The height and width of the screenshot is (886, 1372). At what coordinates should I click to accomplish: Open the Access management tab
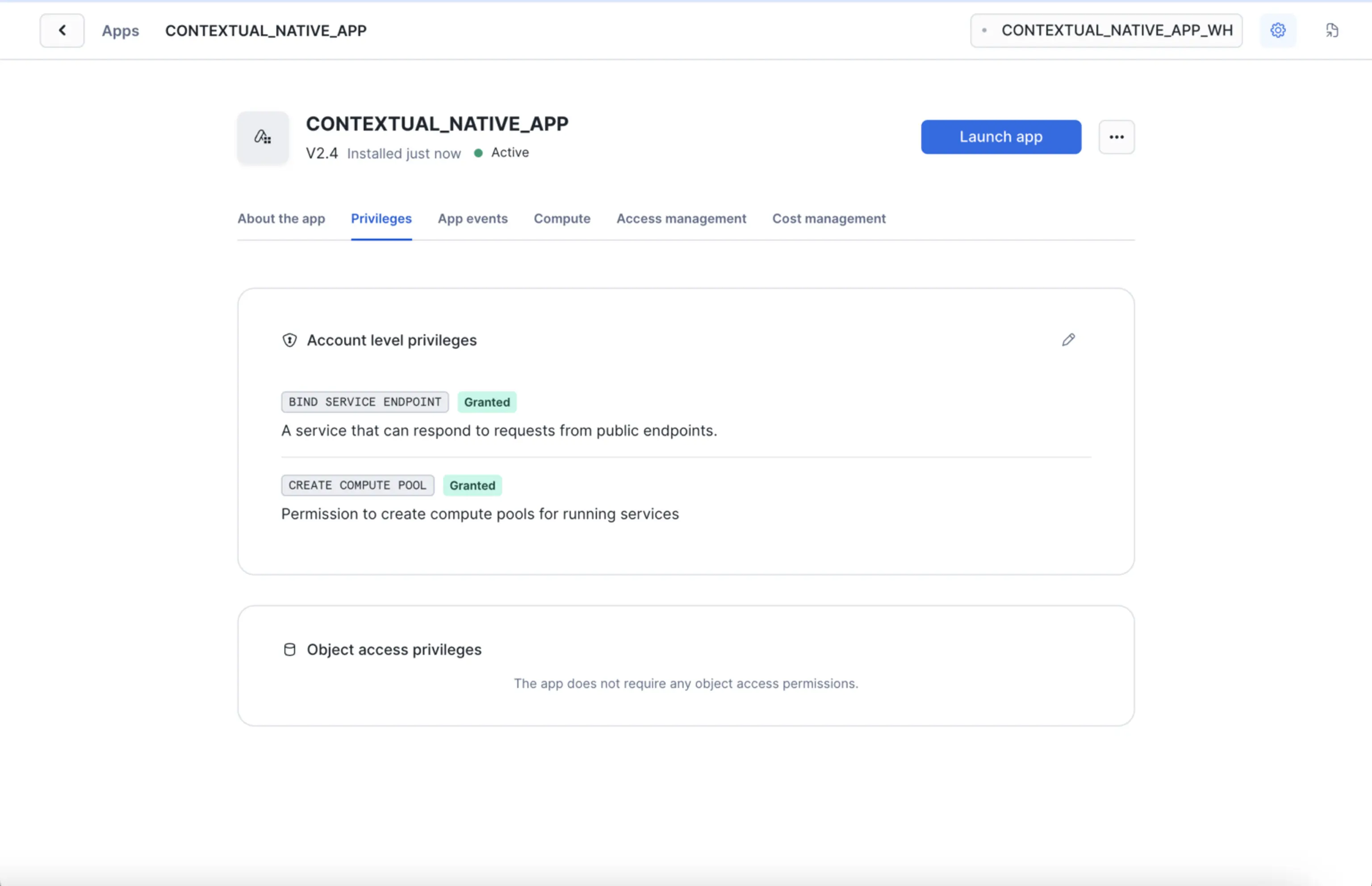[x=681, y=219]
